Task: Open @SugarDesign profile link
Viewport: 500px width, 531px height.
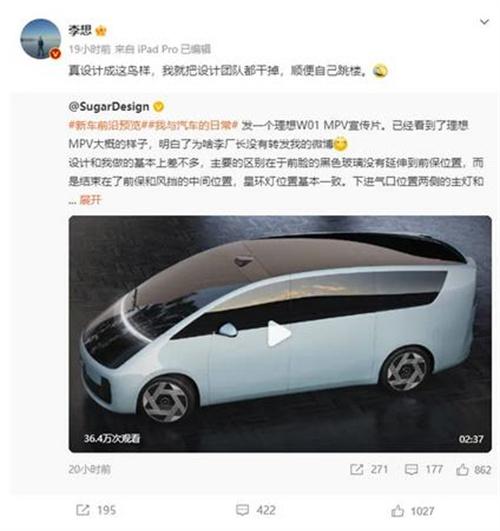Action: [x=109, y=107]
